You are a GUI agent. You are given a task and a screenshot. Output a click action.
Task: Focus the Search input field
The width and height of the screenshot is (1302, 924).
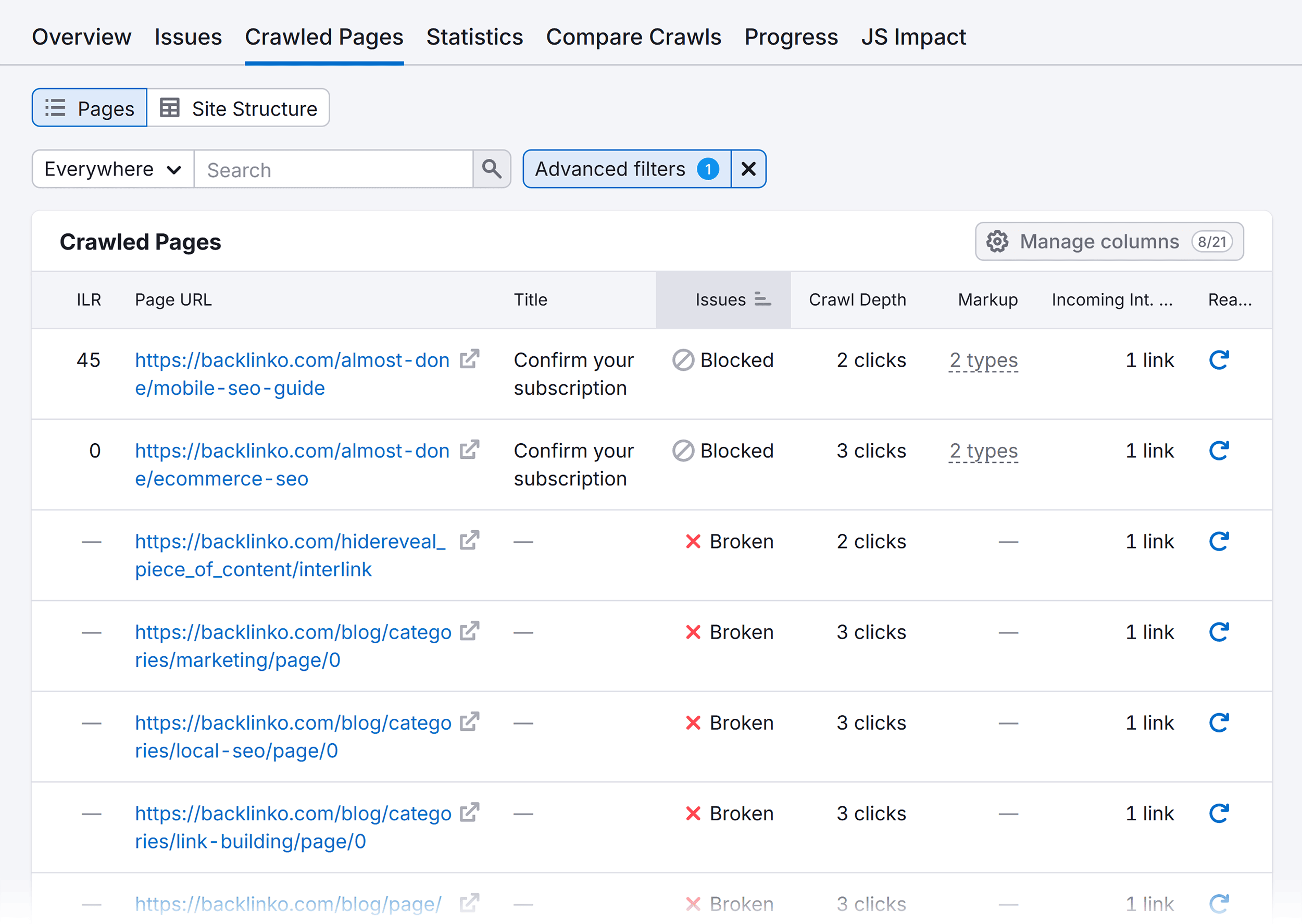[x=333, y=169]
